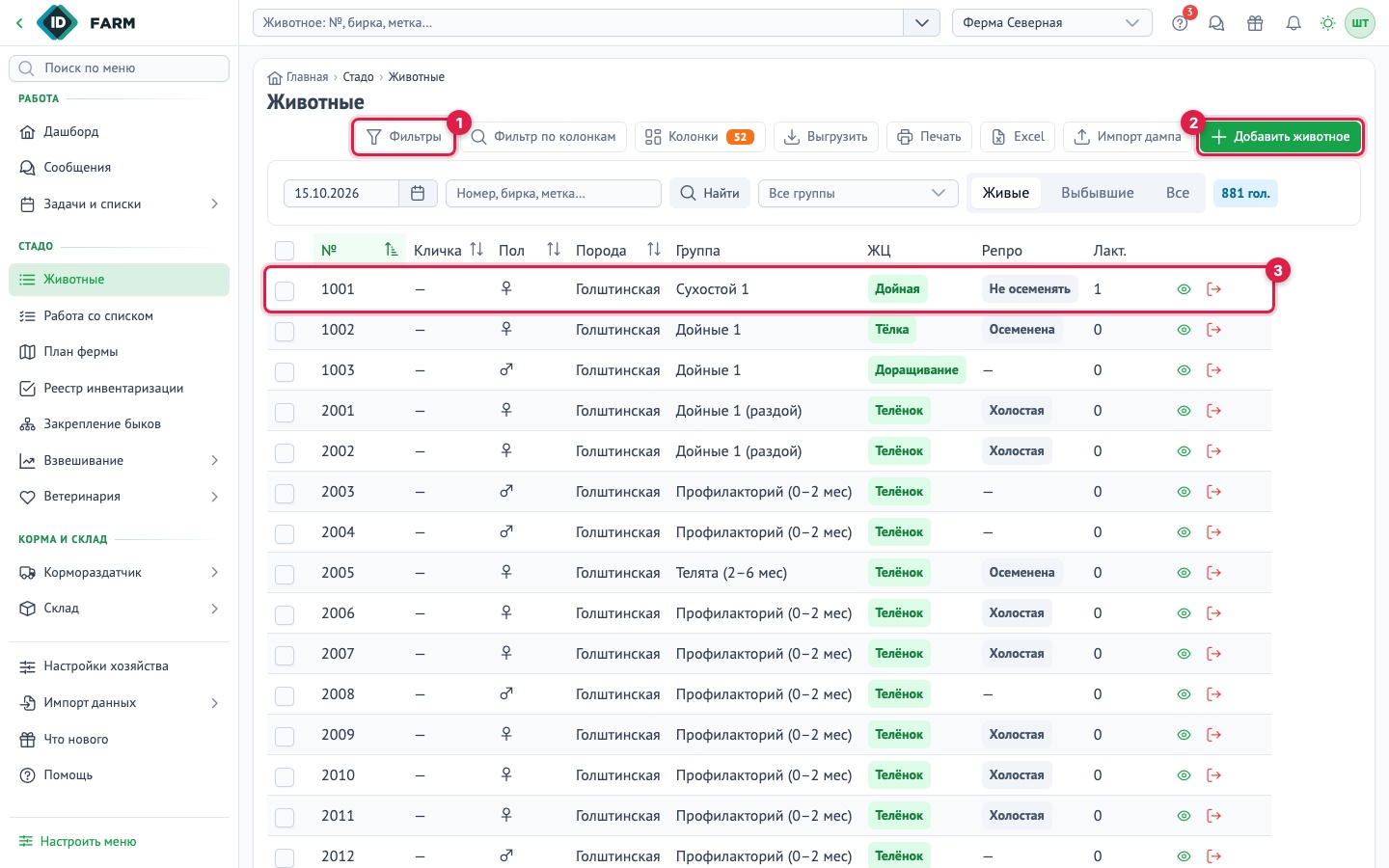Open the Ферма Северная farm dropdown
Image resolution: width=1389 pixels, height=868 pixels.
point(1052,23)
